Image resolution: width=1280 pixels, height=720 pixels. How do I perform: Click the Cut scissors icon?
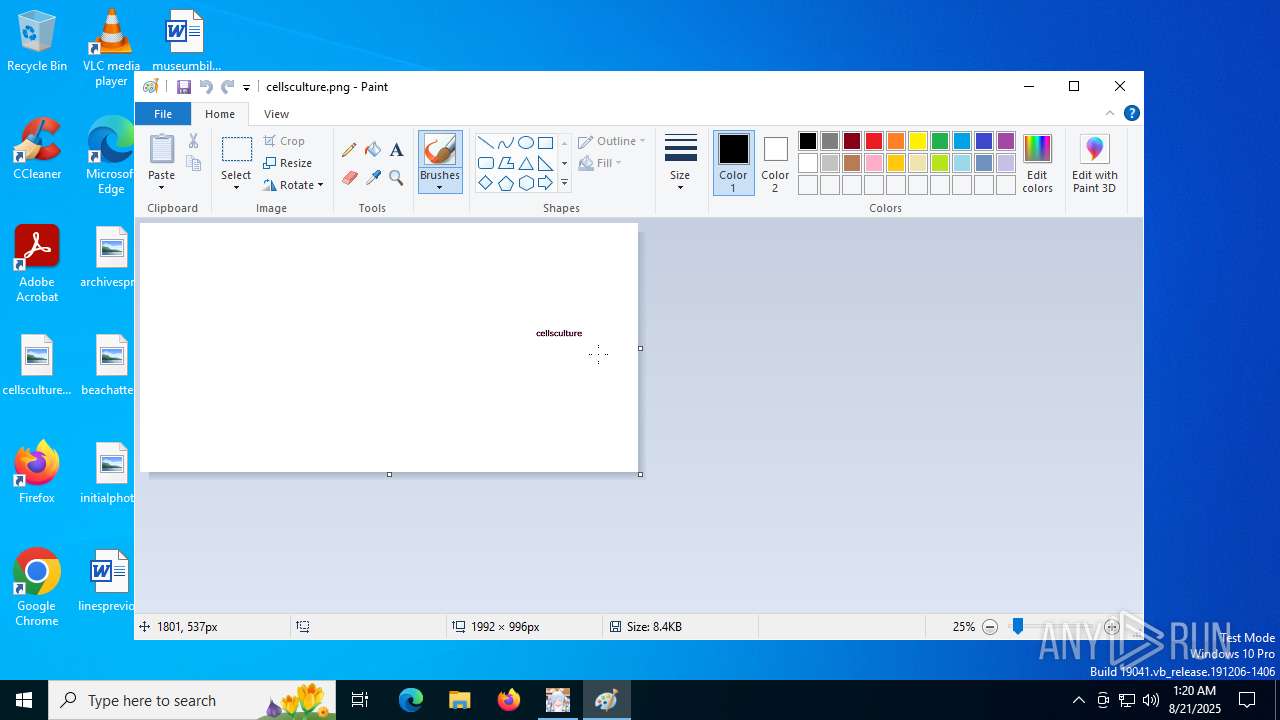pos(194,141)
